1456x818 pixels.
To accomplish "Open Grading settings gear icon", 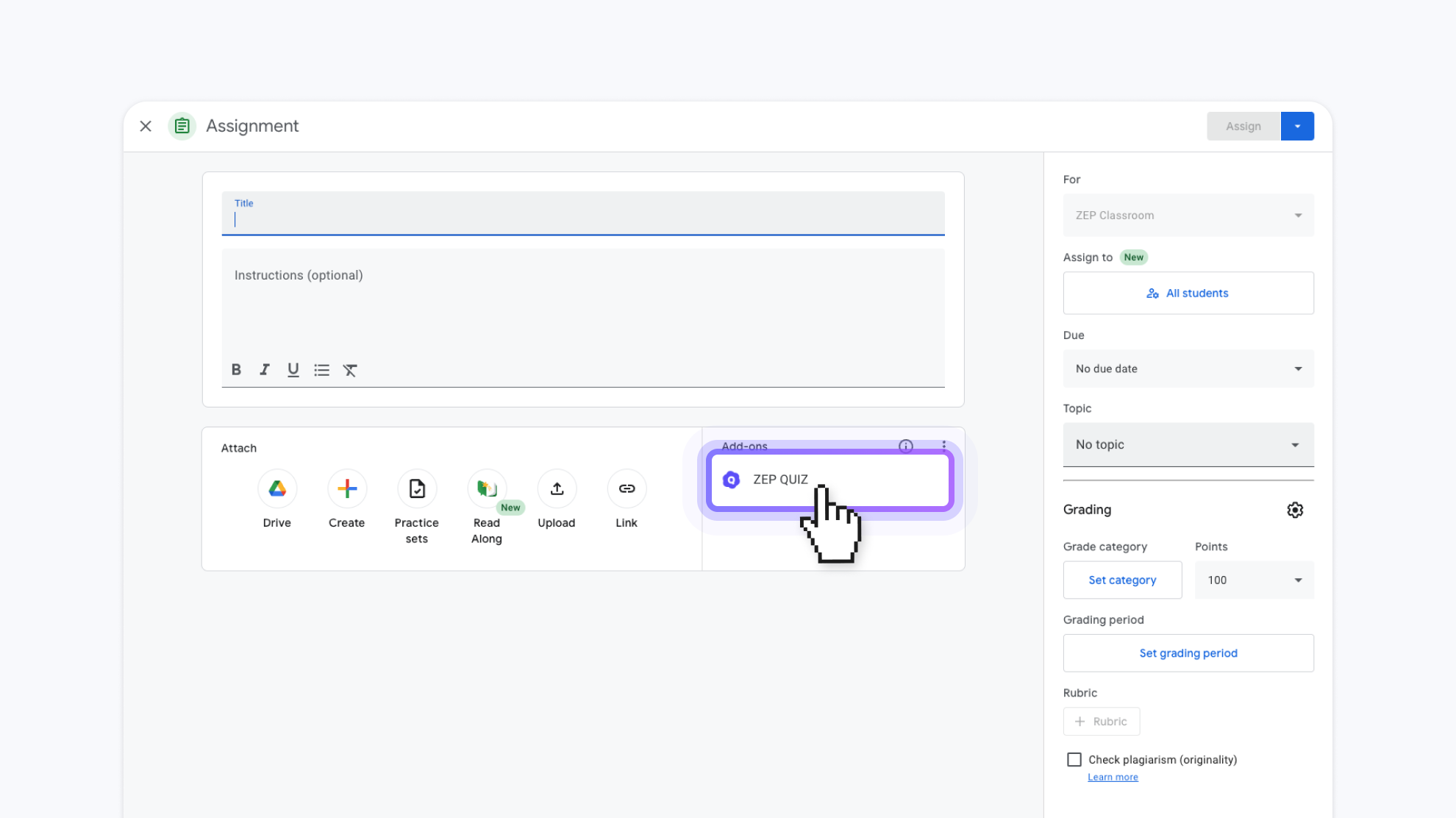I will tap(1295, 510).
